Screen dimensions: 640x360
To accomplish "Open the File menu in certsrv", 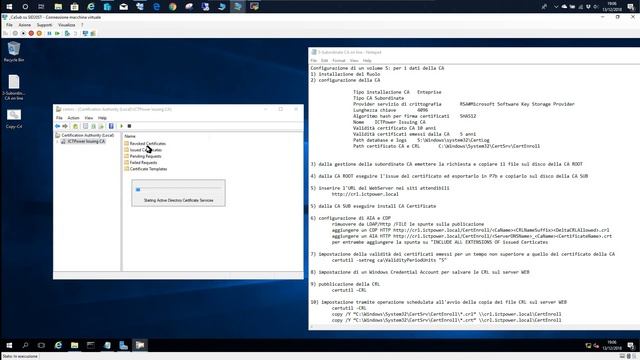I will [x=59, y=118].
